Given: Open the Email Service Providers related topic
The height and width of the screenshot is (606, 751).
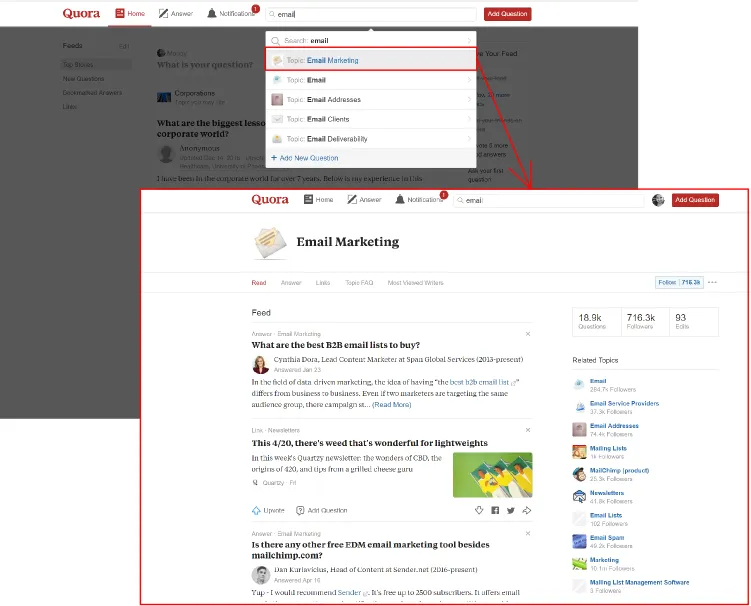Looking at the screenshot, I should pyautogui.click(x=625, y=403).
